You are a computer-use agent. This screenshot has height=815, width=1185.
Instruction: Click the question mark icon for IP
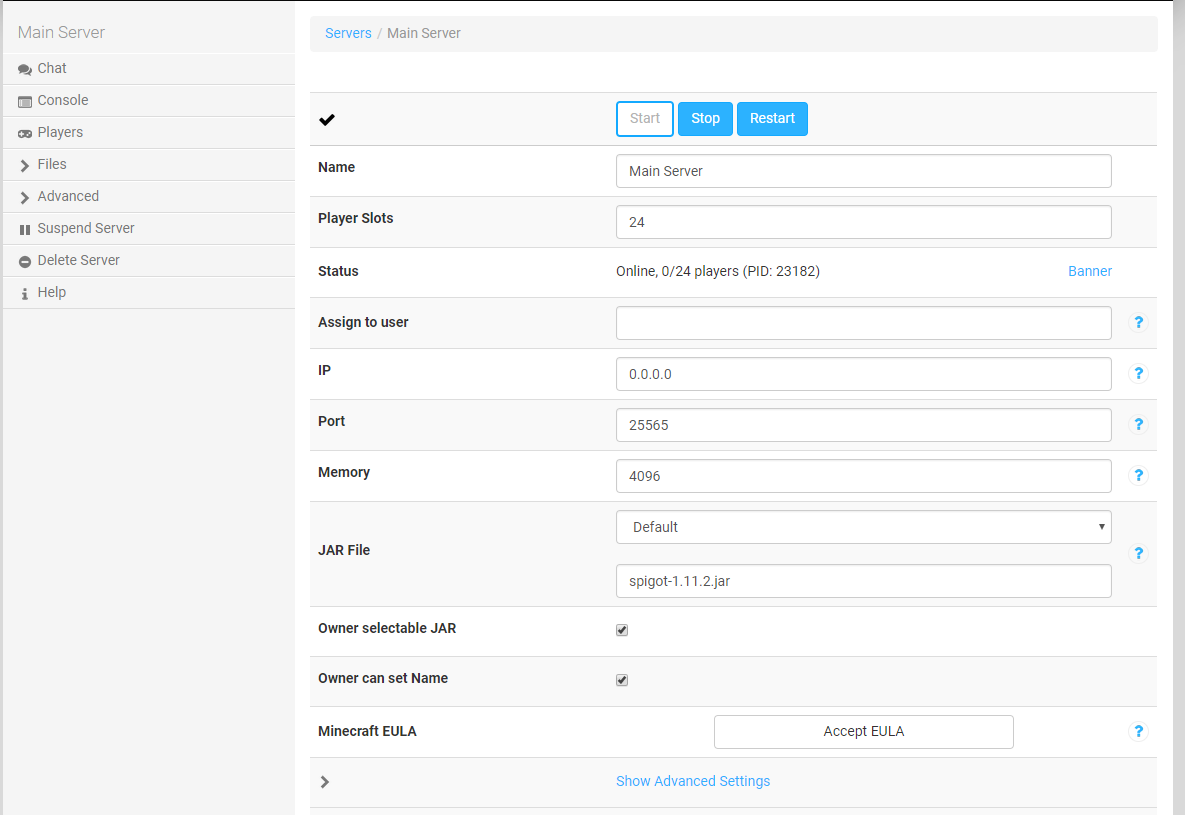(x=1138, y=373)
